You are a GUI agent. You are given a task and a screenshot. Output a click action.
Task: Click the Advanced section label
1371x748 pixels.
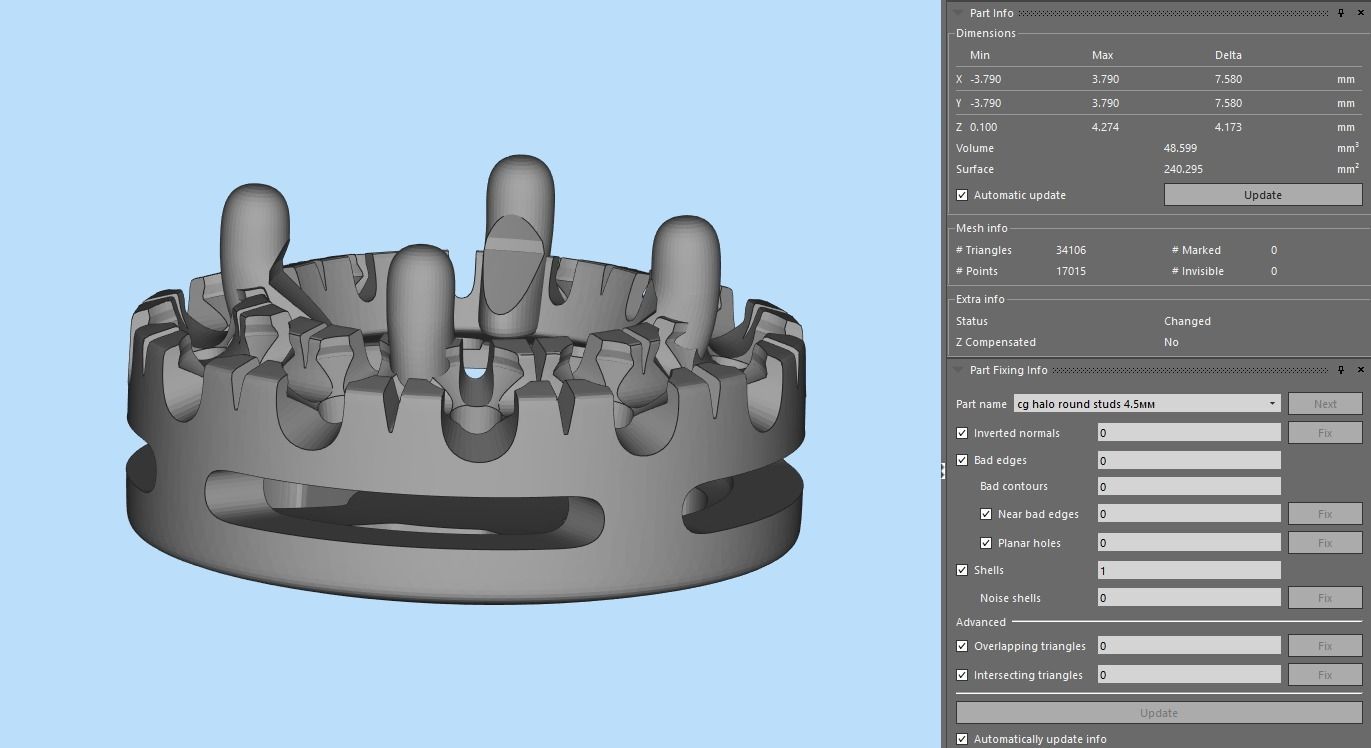click(x=981, y=622)
